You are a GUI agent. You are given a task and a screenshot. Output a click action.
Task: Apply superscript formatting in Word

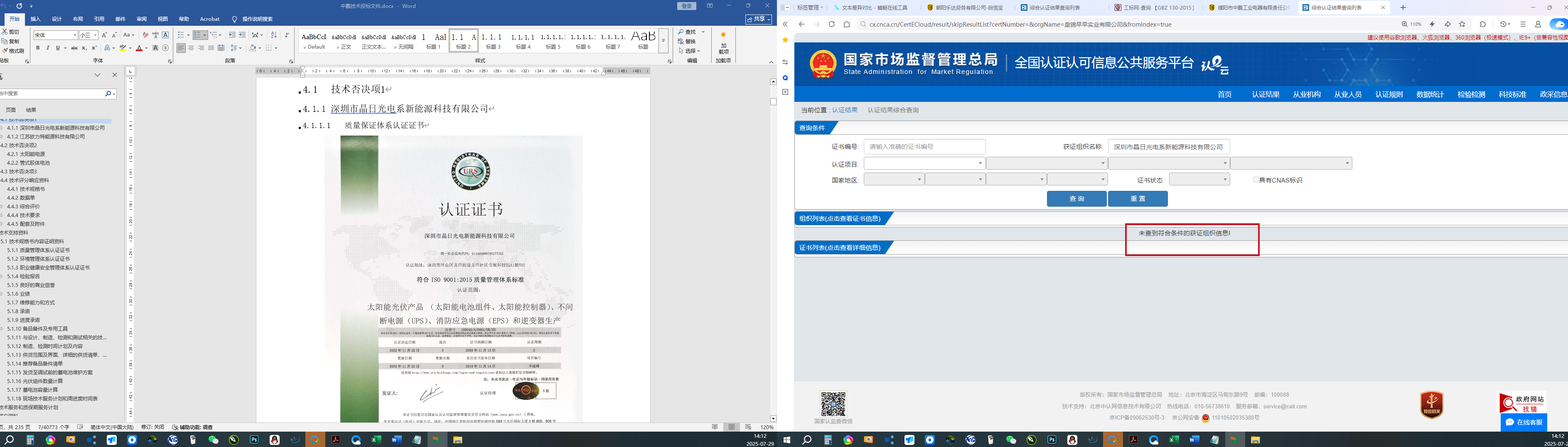[x=94, y=48]
